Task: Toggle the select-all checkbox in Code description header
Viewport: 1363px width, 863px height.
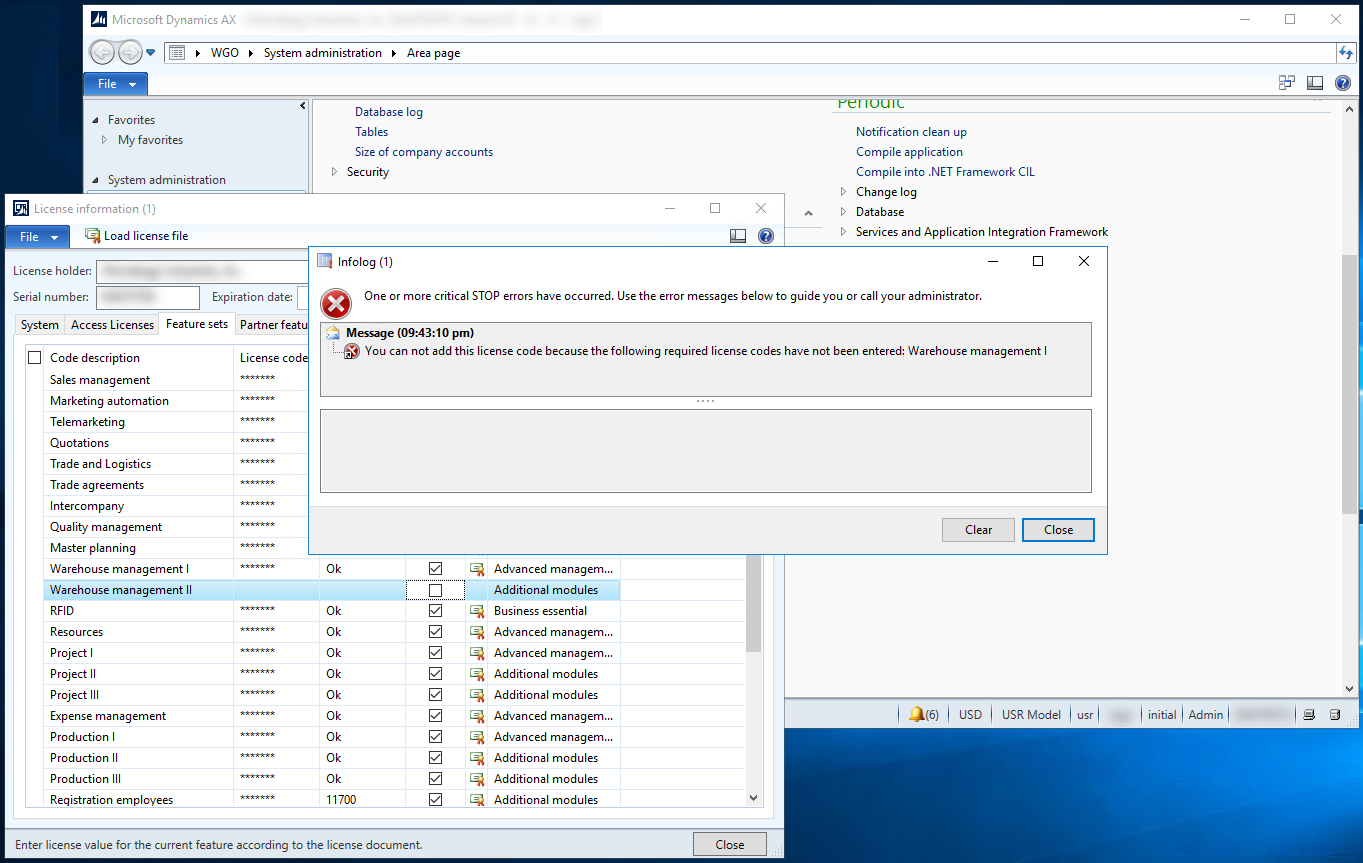Action: point(35,358)
